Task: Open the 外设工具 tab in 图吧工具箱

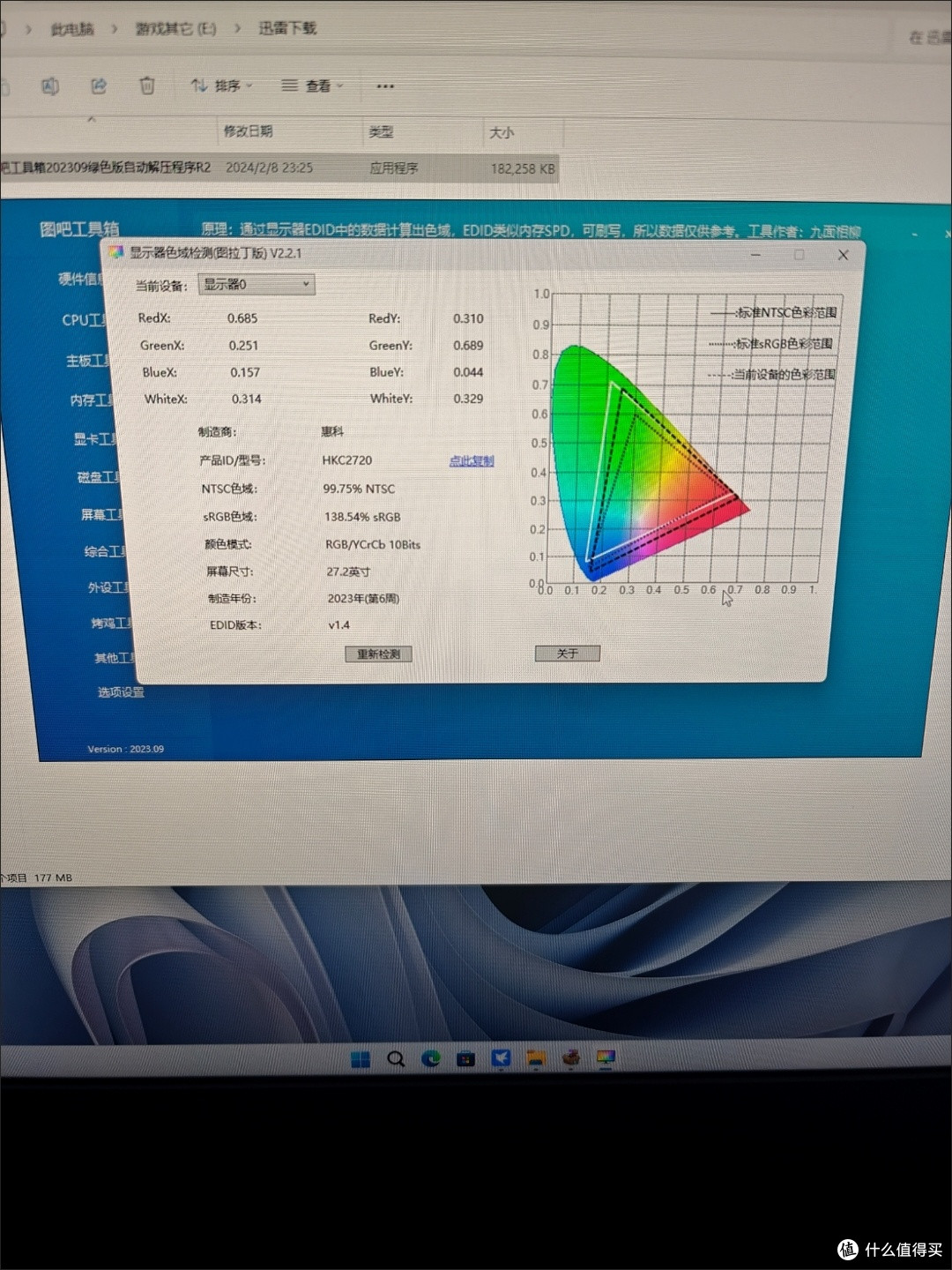Action: pos(109,587)
